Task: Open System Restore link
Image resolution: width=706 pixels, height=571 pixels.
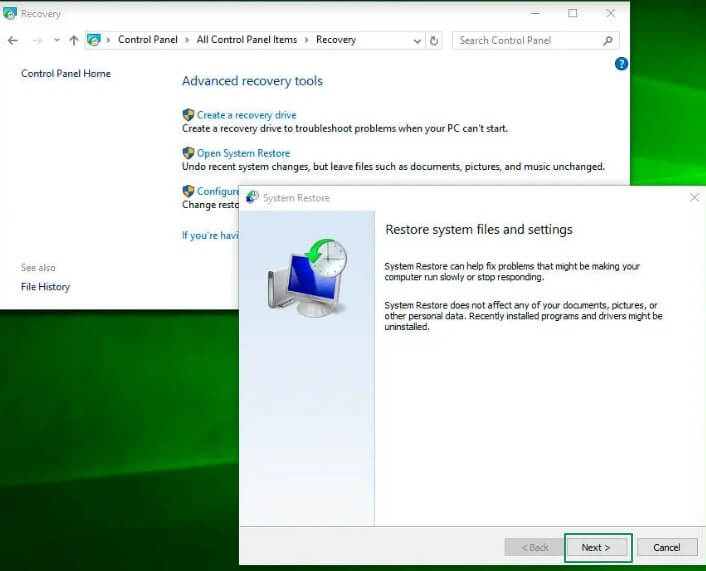Action: [x=243, y=153]
